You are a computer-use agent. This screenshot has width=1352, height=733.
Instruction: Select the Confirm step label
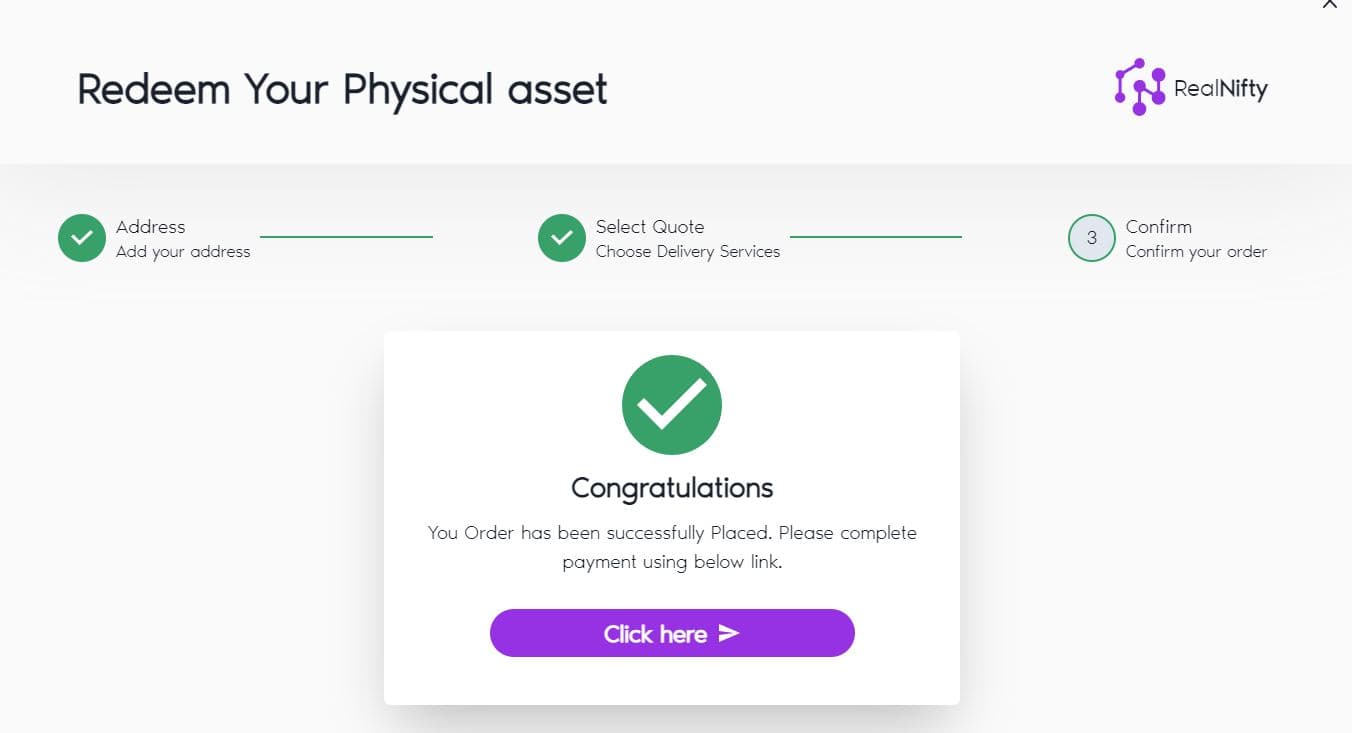(1159, 227)
